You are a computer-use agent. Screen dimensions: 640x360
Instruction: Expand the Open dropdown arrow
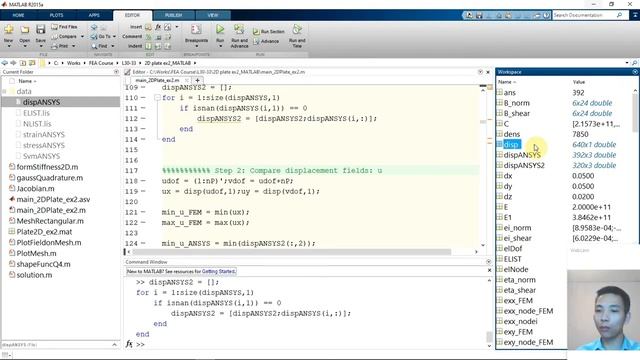[24, 46]
